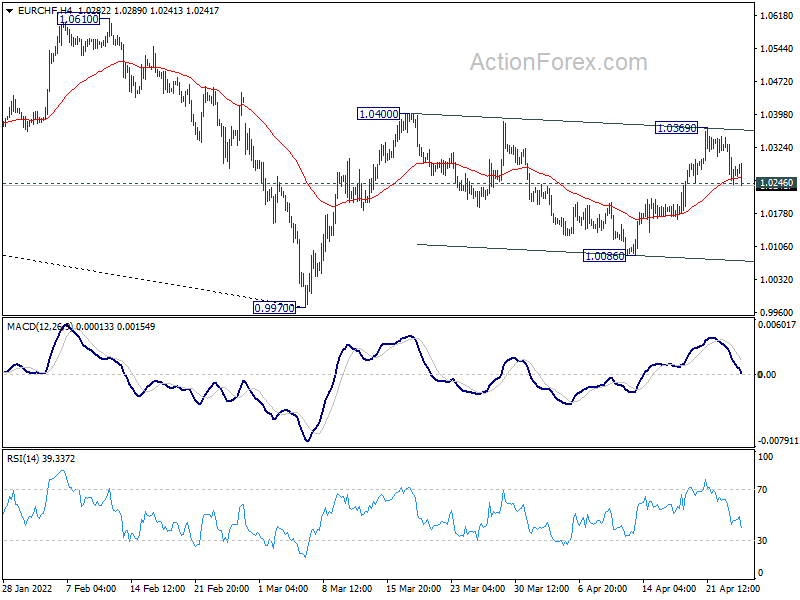The height and width of the screenshot is (600, 800).
Task: Click the 1.03980 price axis value
Action: coord(777,115)
